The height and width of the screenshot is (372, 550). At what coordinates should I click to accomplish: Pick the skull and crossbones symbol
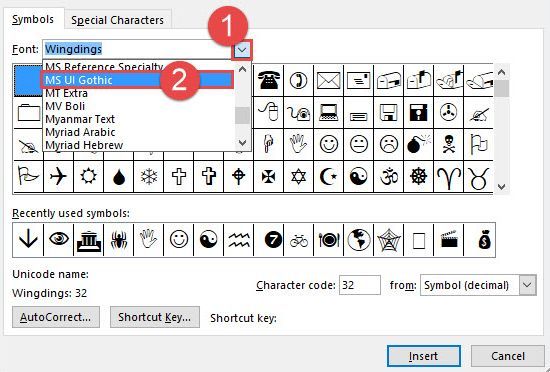point(449,144)
